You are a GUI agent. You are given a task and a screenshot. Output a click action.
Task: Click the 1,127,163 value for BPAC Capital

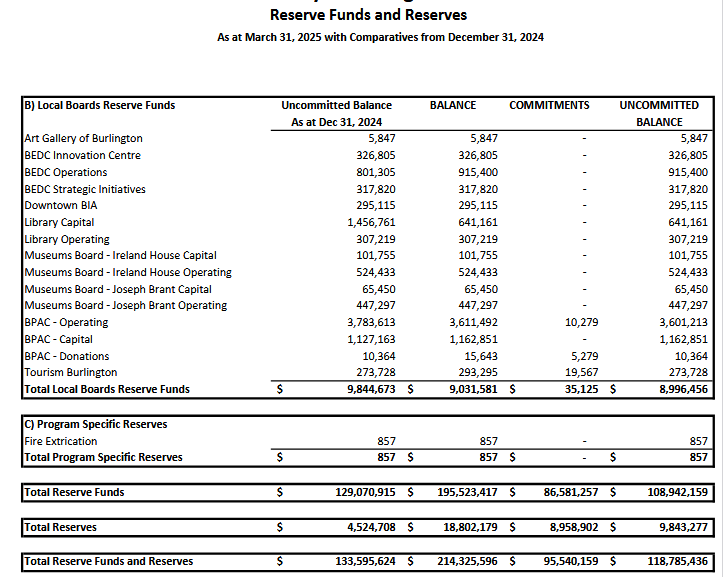tap(371, 339)
